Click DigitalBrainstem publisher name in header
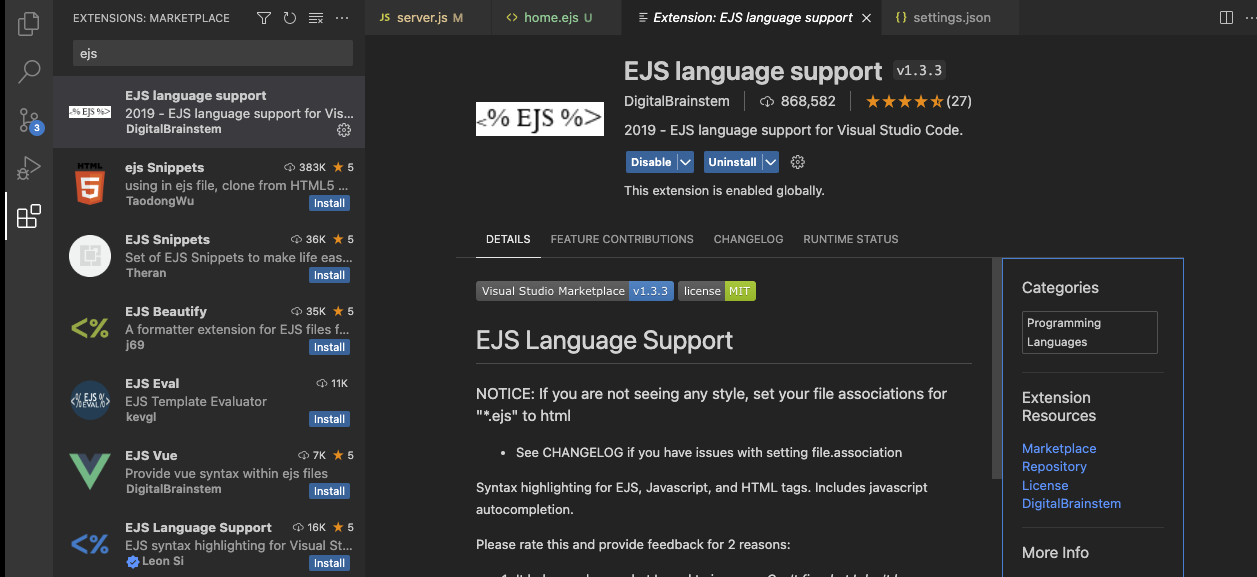Image resolution: width=1257 pixels, height=577 pixels. point(677,101)
